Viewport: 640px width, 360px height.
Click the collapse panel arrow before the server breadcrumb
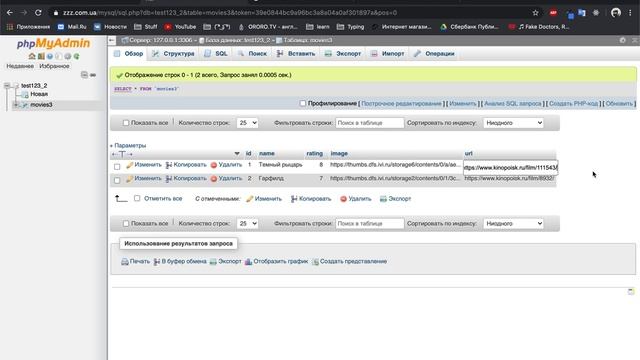[112, 40]
